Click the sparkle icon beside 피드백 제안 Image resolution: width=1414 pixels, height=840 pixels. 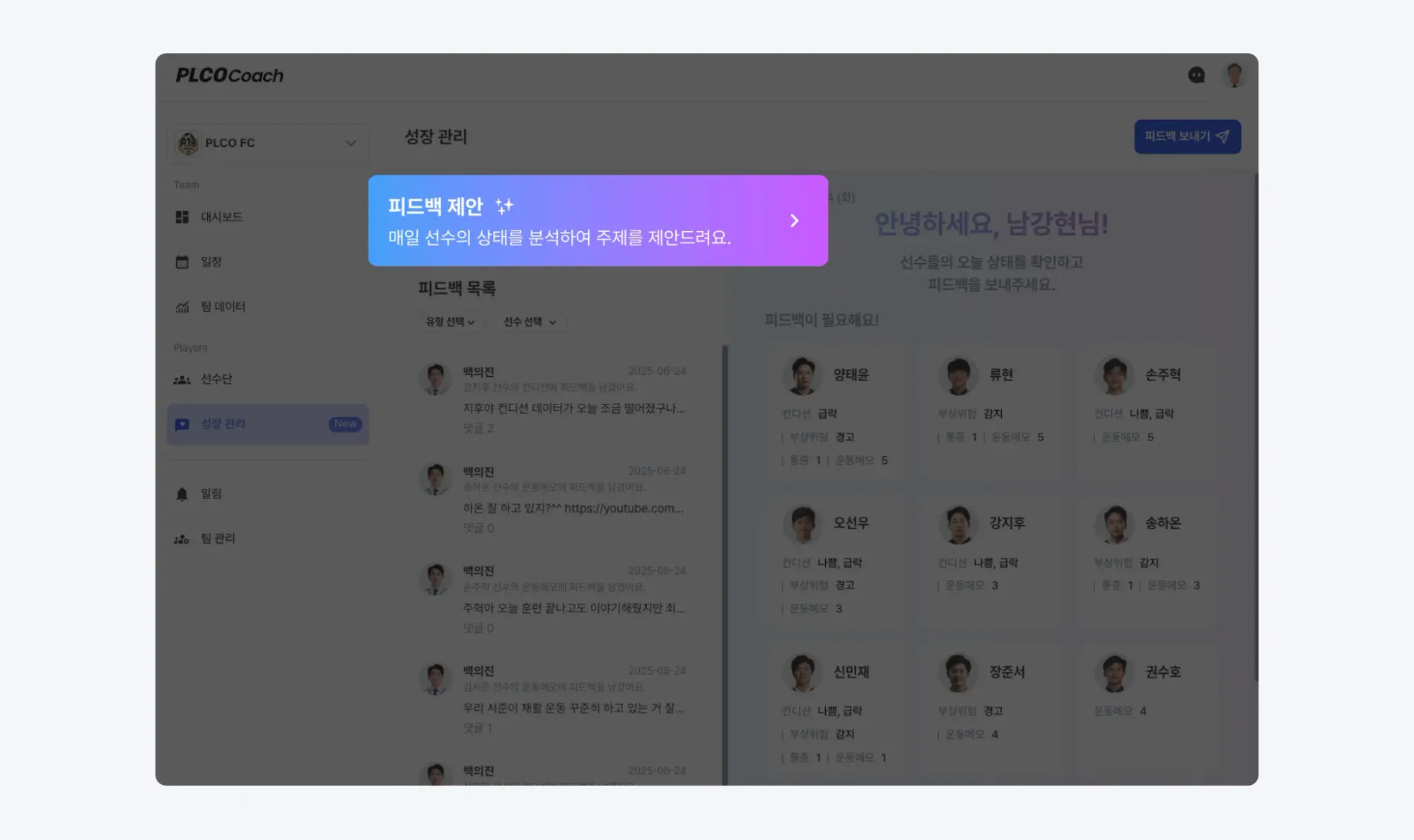[x=504, y=206]
